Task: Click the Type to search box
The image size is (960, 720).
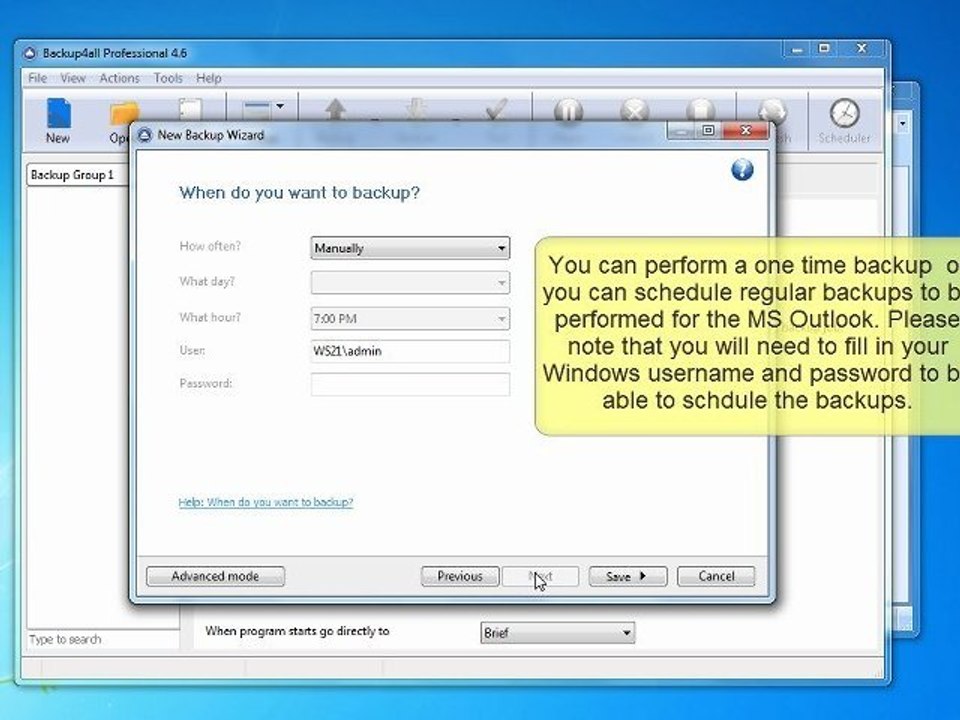Action: pos(103,639)
